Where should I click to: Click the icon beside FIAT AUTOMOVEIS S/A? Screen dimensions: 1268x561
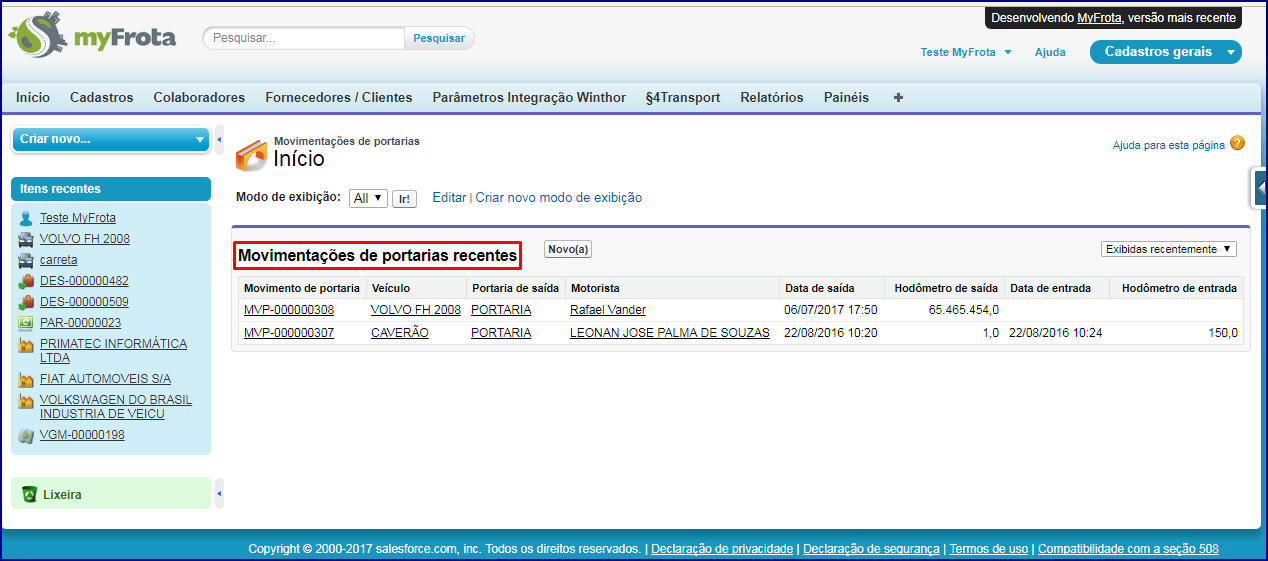pos(26,380)
